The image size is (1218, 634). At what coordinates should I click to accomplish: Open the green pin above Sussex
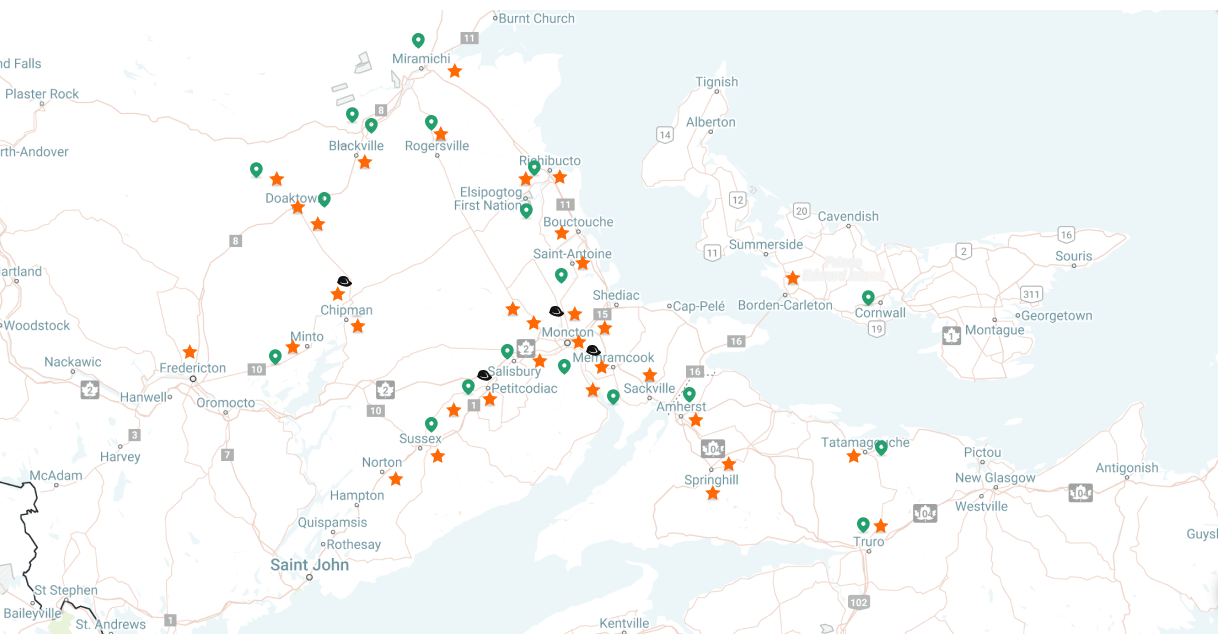tap(431, 424)
